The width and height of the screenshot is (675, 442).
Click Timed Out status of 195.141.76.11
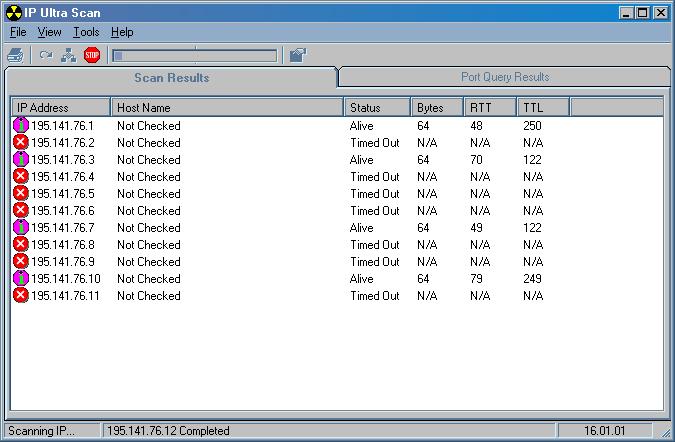pyautogui.click(x=375, y=296)
